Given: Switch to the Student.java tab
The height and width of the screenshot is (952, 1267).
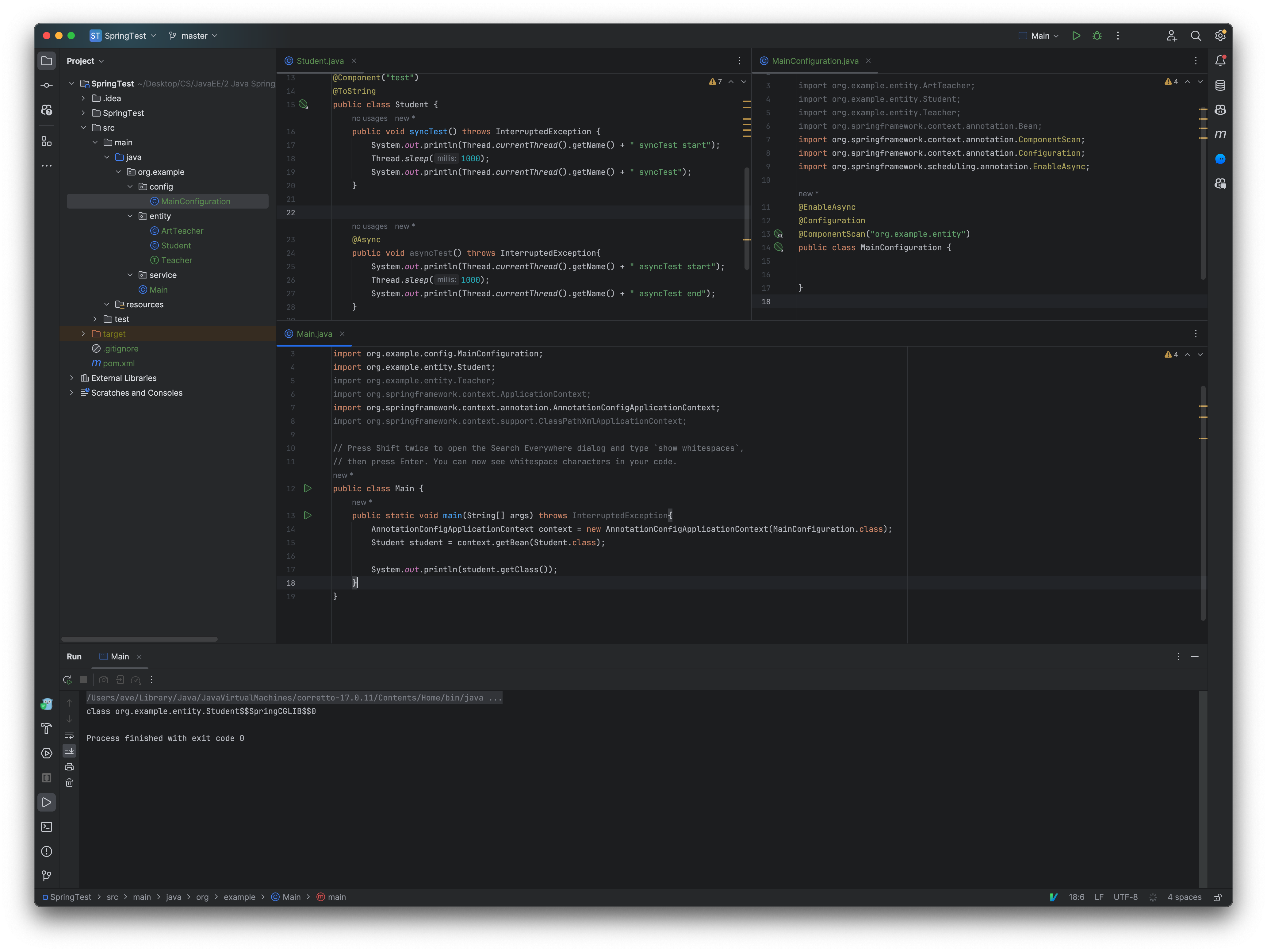Looking at the screenshot, I should point(319,61).
